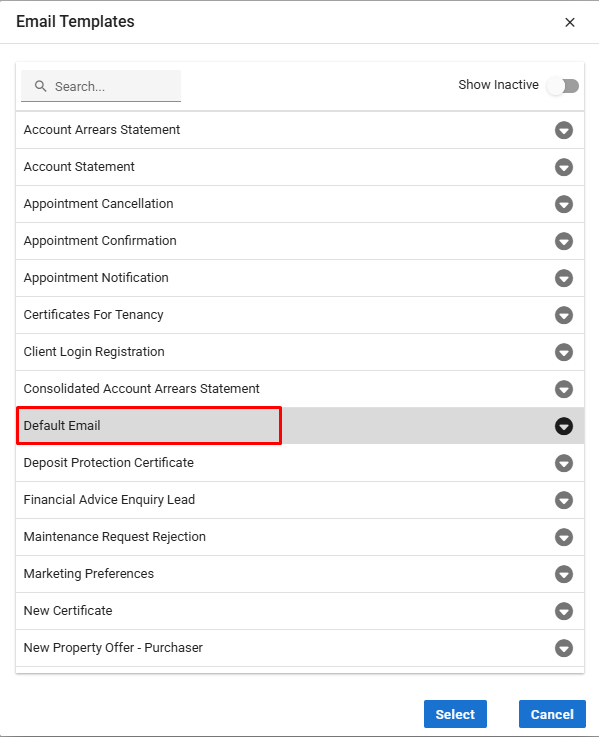Click the Select button

point(455,714)
